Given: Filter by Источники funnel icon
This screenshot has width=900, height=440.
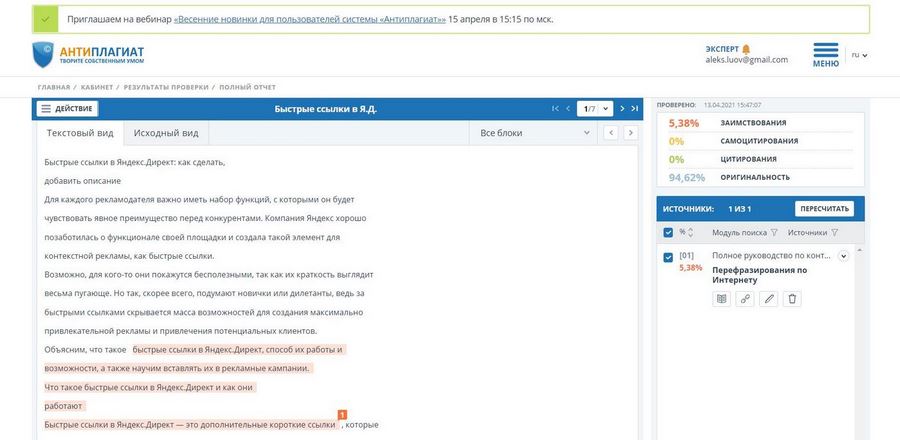Looking at the screenshot, I should click(834, 233).
